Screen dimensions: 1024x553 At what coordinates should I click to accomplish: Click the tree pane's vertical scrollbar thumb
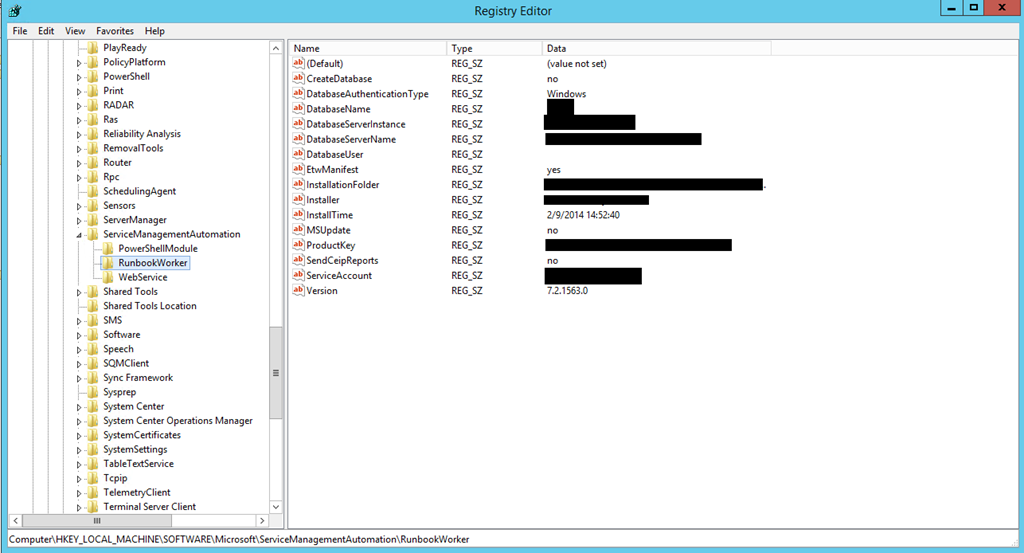tap(276, 372)
